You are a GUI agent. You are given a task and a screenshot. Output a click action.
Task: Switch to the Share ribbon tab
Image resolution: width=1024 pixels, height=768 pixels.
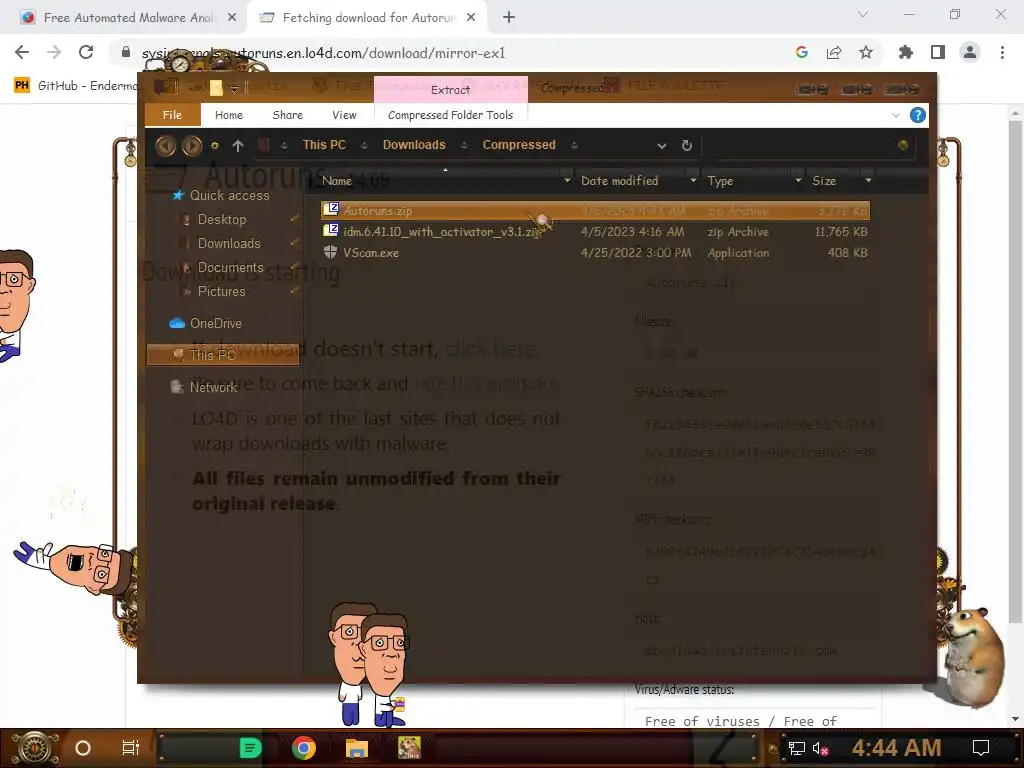(x=287, y=115)
